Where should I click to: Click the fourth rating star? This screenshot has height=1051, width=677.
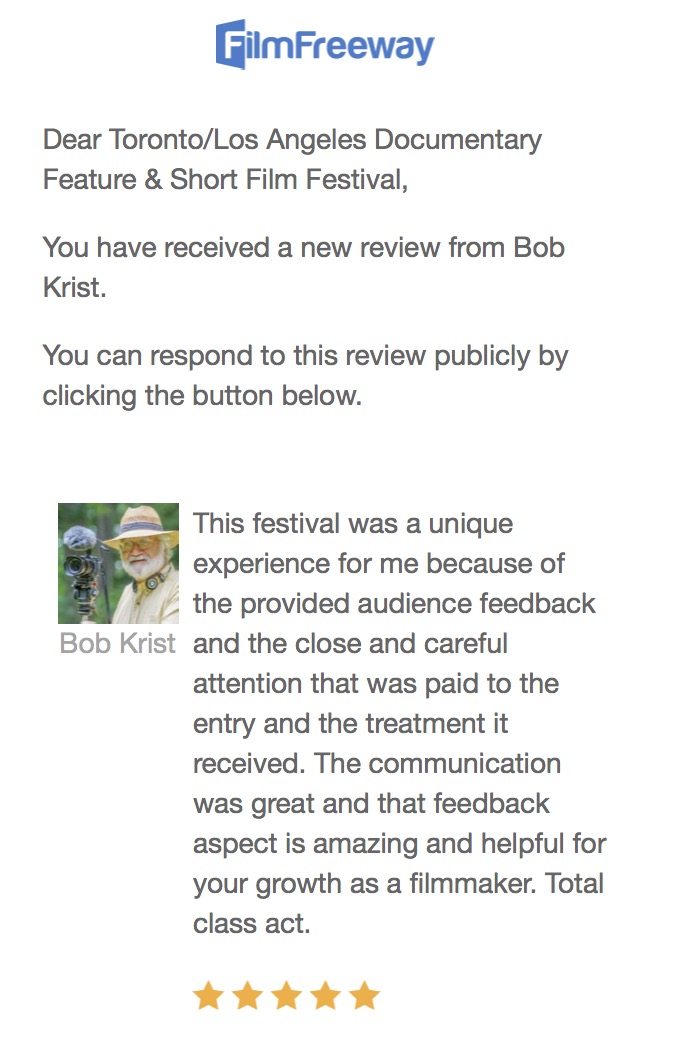pyautogui.click(x=325, y=996)
